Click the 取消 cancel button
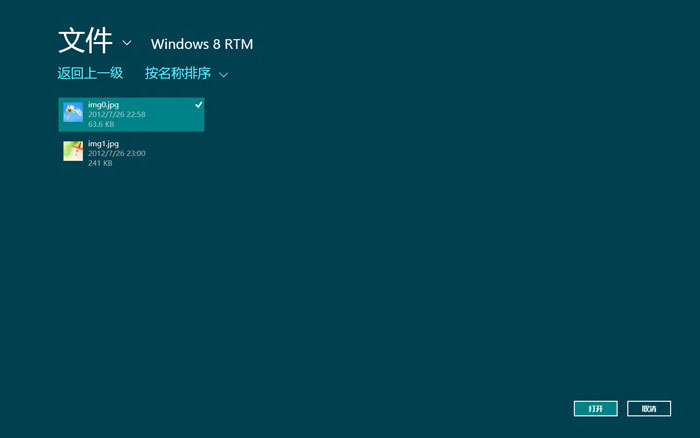The image size is (700, 438). pyautogui.click(x=649, y=409)
